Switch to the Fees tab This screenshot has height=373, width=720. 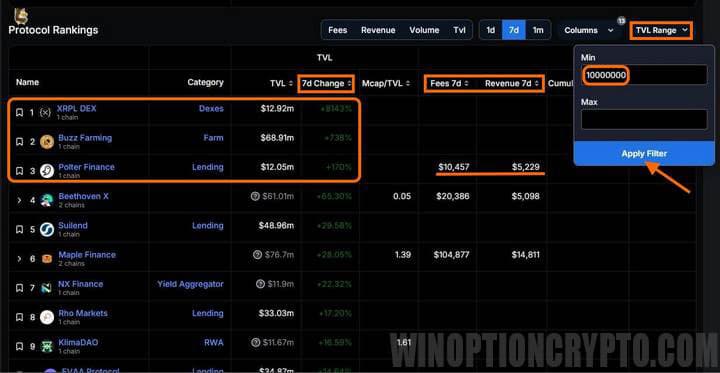(338, 30)
